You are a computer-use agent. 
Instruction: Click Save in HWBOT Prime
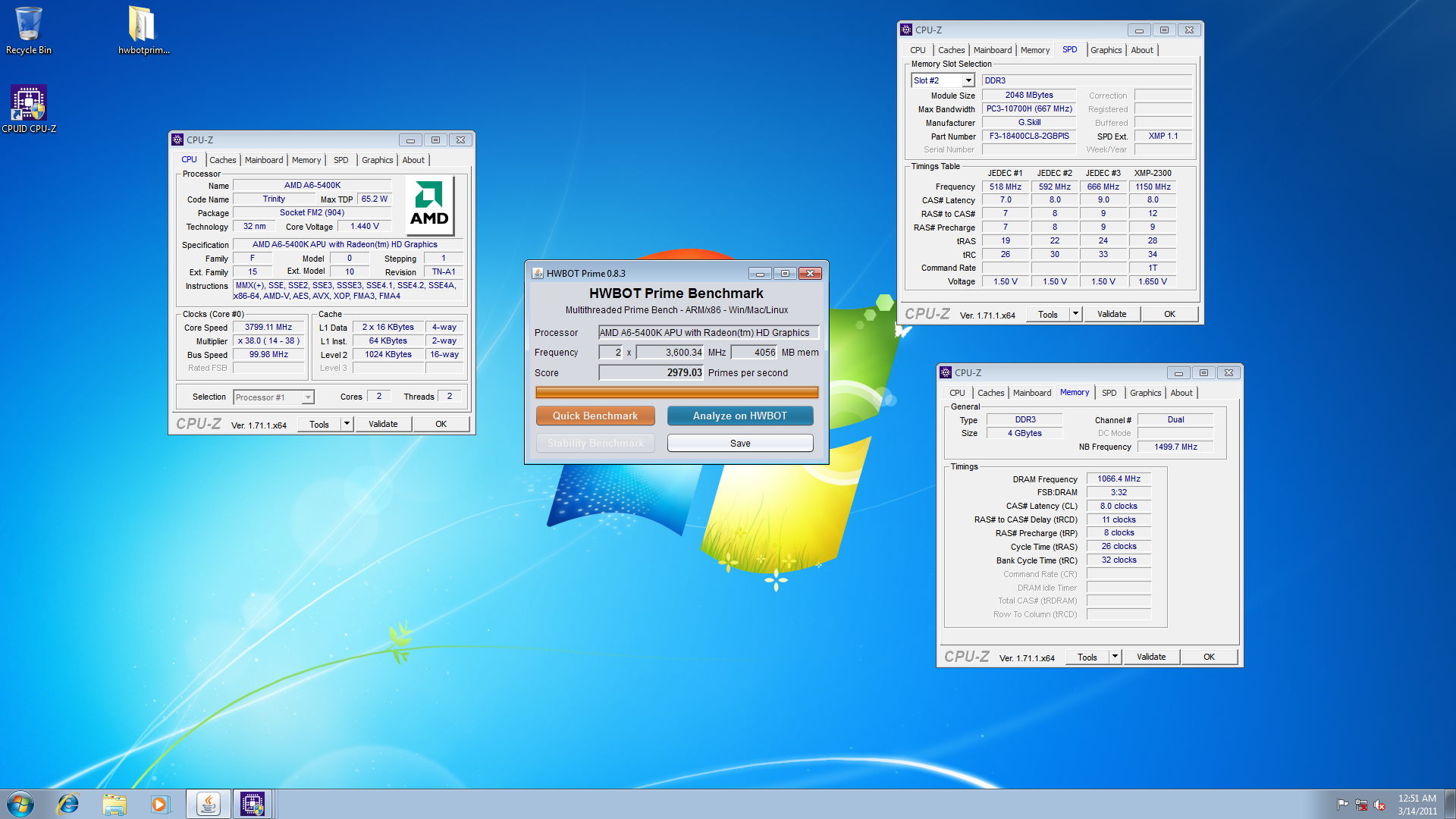(x=740, y=443)
